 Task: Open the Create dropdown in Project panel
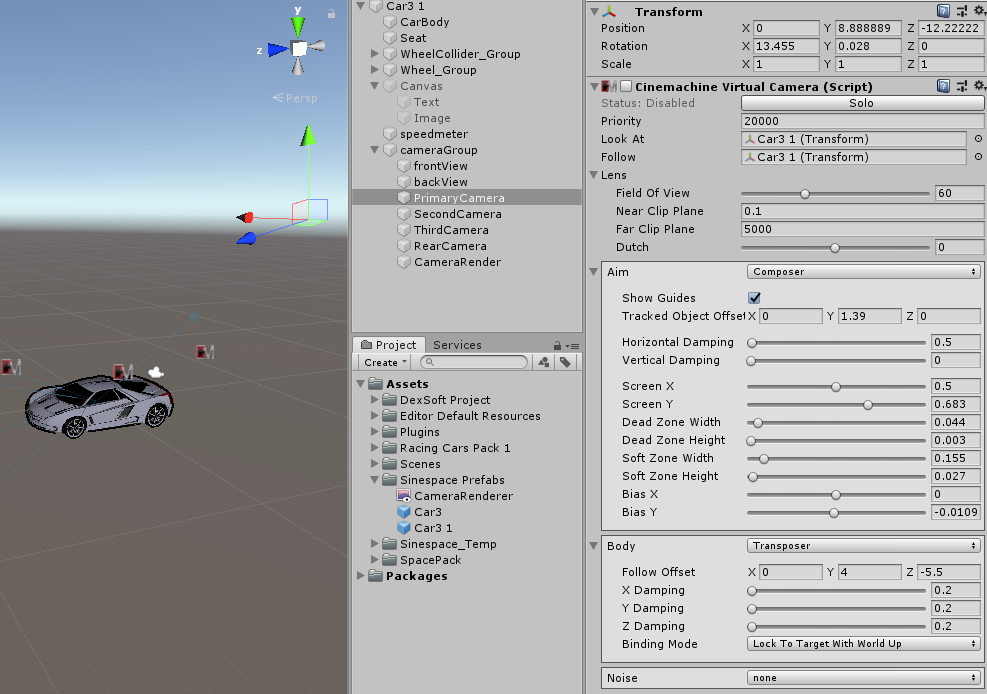pos(385,362)
